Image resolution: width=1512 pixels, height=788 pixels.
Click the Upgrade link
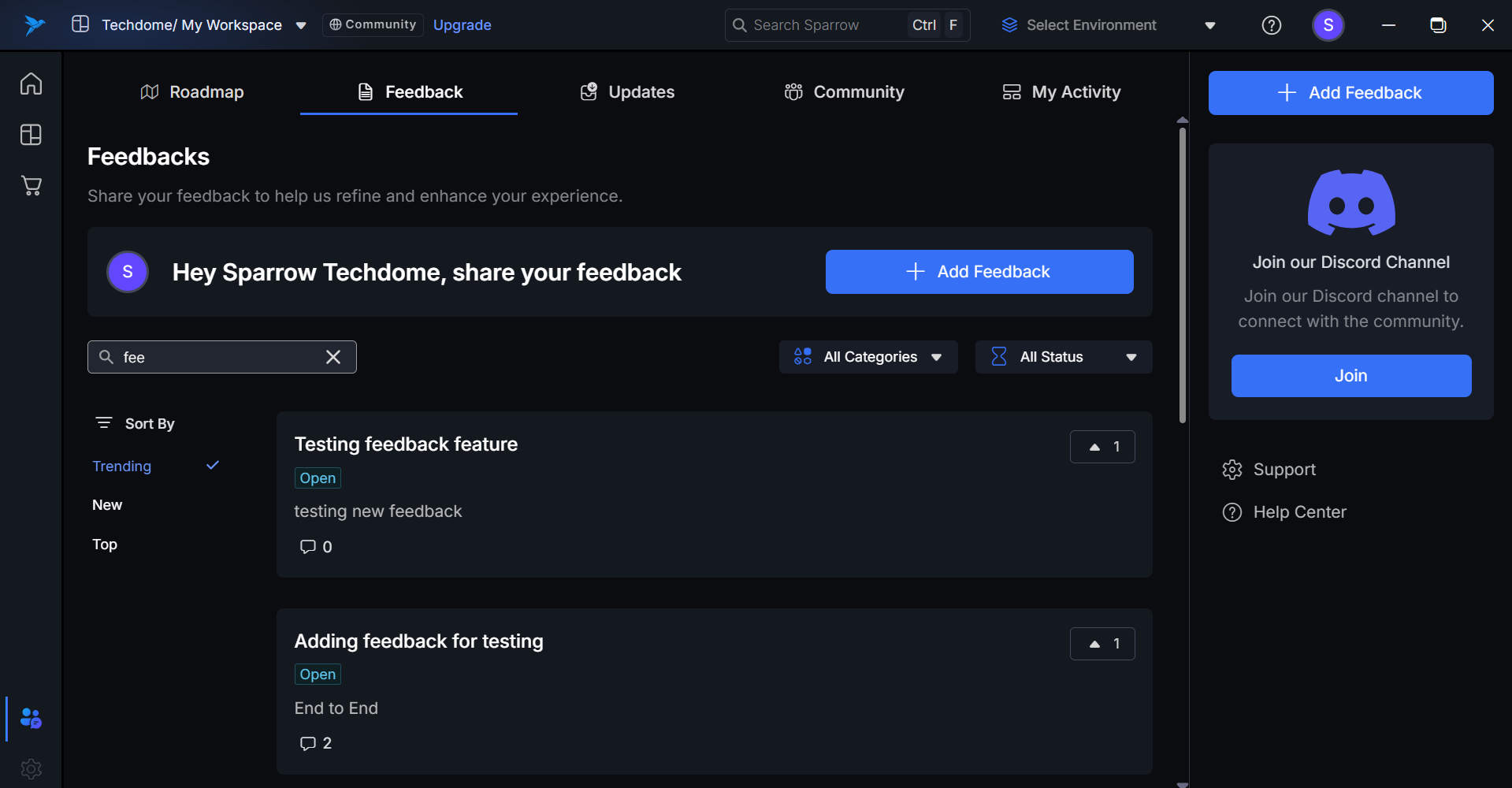point(462,25)
